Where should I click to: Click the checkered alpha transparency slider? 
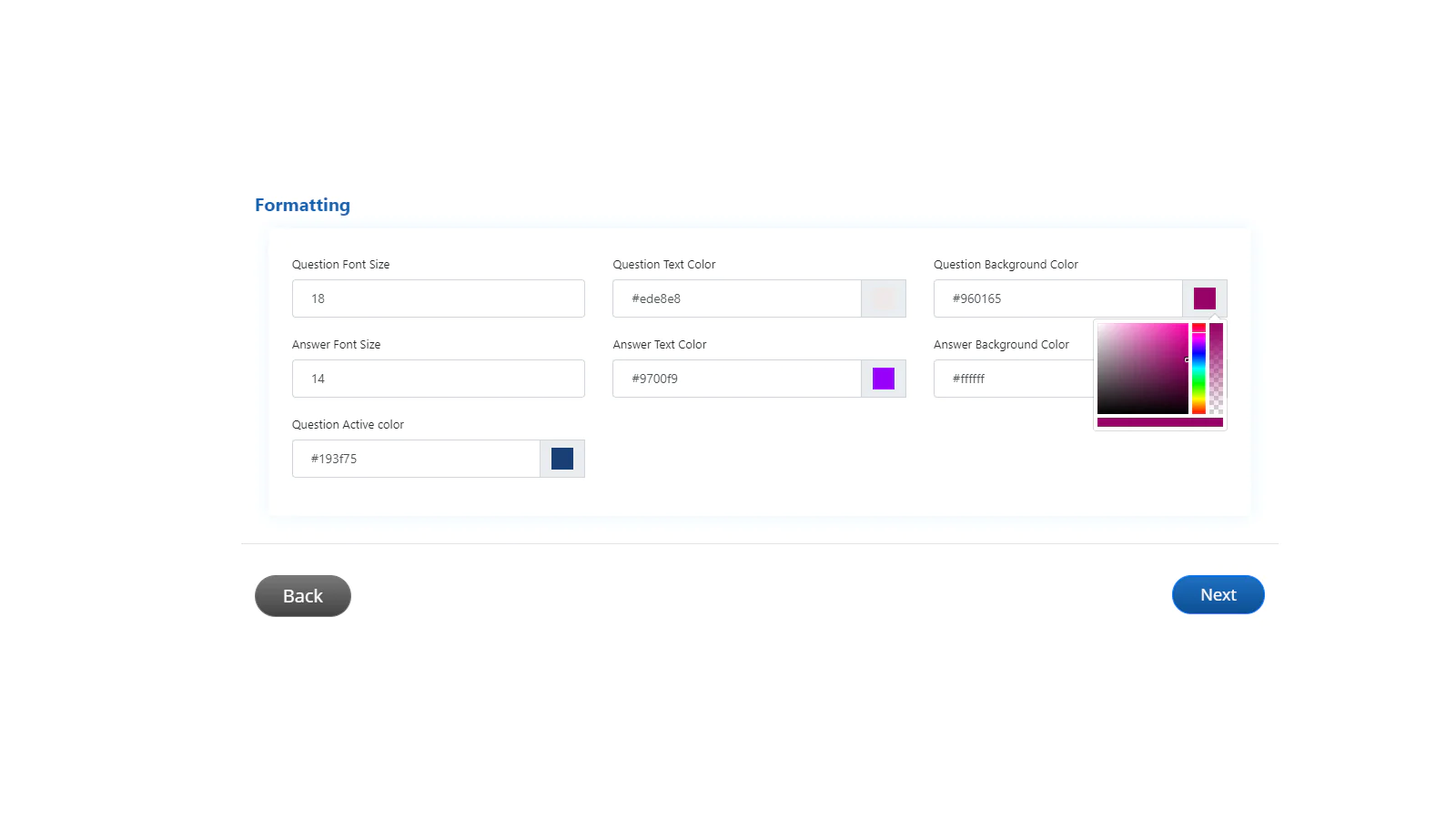[x=1216, y=369]
